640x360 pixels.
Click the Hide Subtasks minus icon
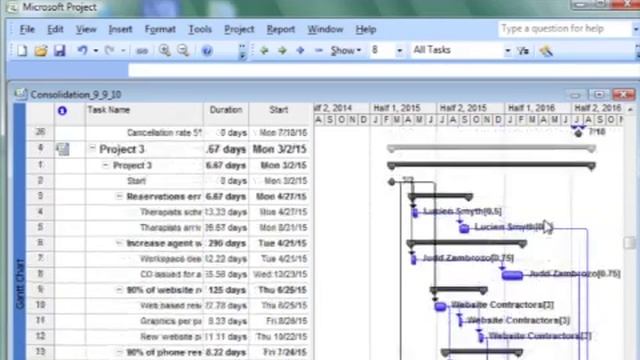pos(319,51)
